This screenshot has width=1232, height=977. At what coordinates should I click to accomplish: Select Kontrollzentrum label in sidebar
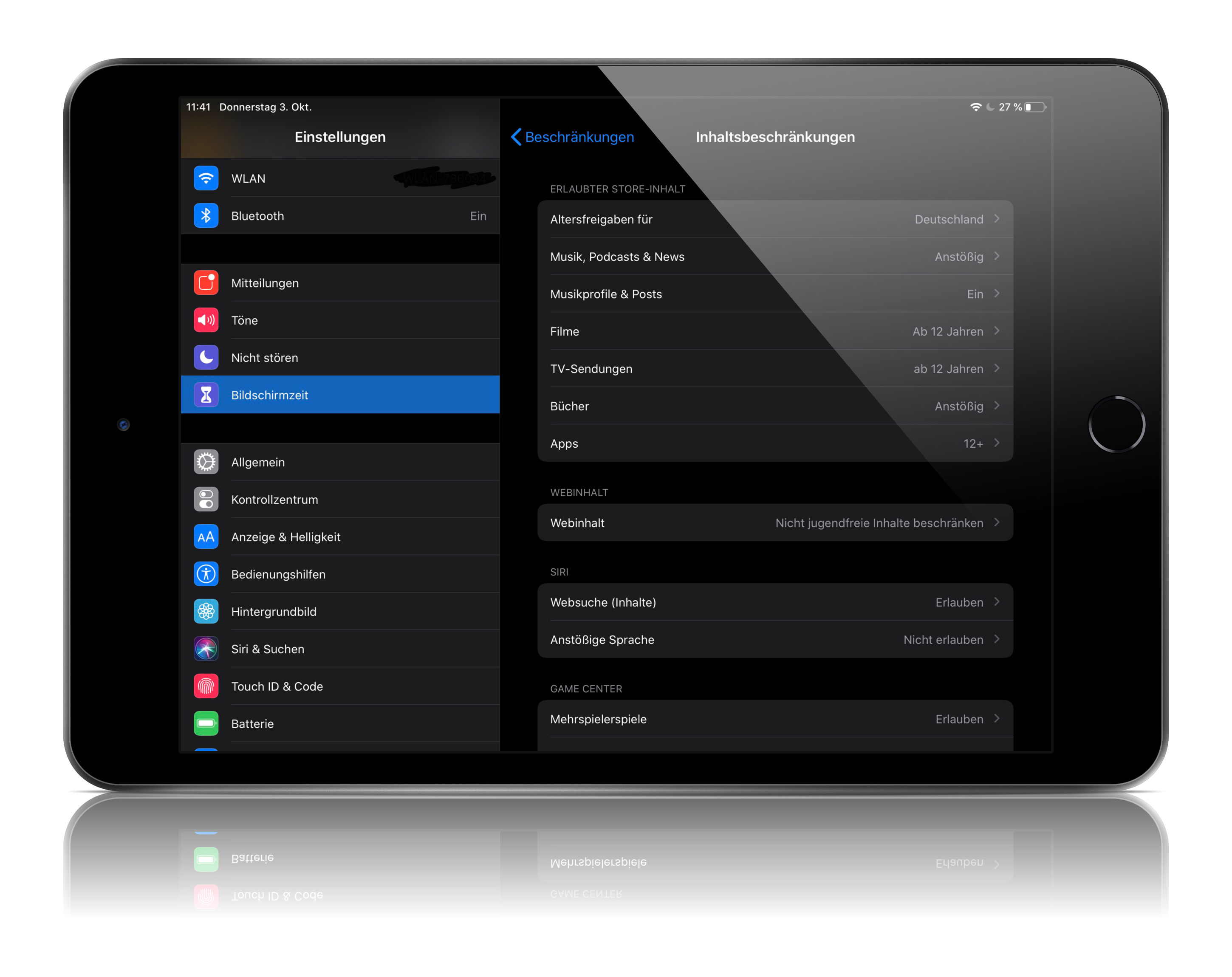click(x=274, y=500)
